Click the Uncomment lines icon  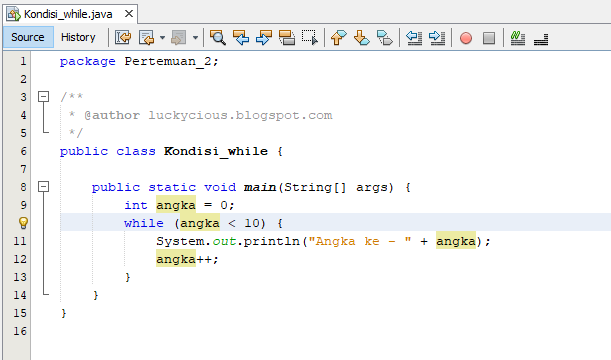click(x=541, y=39)
